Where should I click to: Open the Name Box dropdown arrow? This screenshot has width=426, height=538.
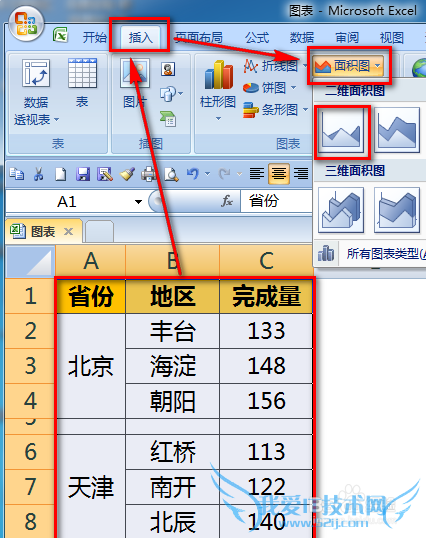(138, 202)
